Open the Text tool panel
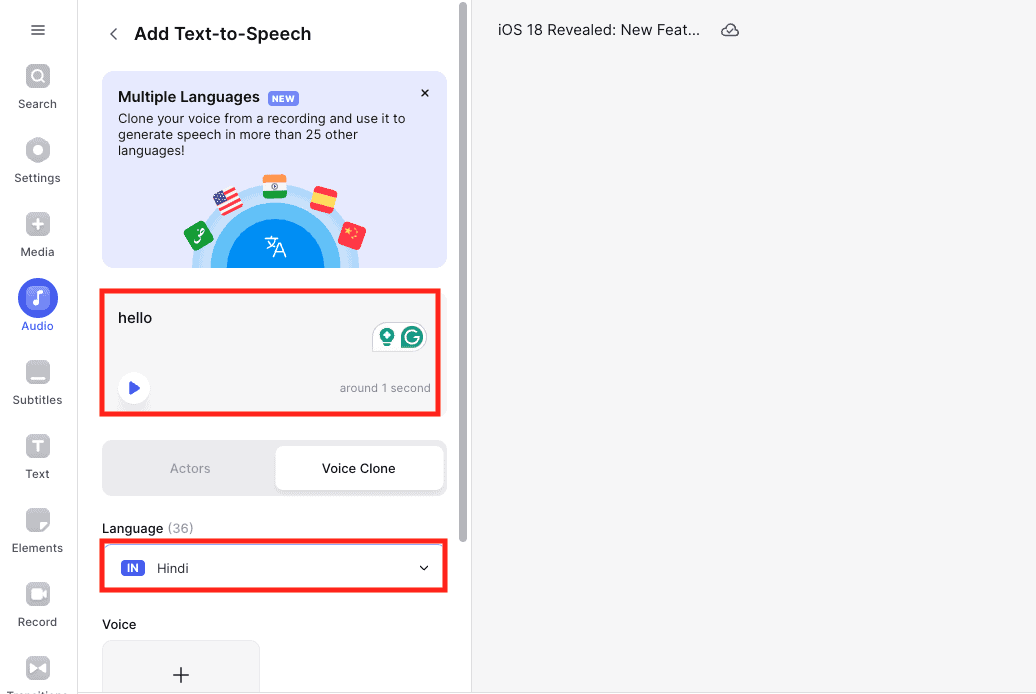The height and width of the screenshot is (694, 1036). pyautogui.click(x=38, y=456)
